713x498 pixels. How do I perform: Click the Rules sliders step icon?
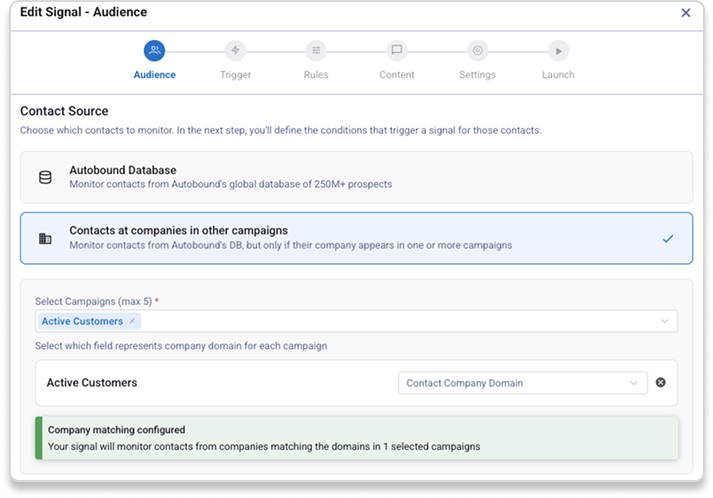point(316,50)
